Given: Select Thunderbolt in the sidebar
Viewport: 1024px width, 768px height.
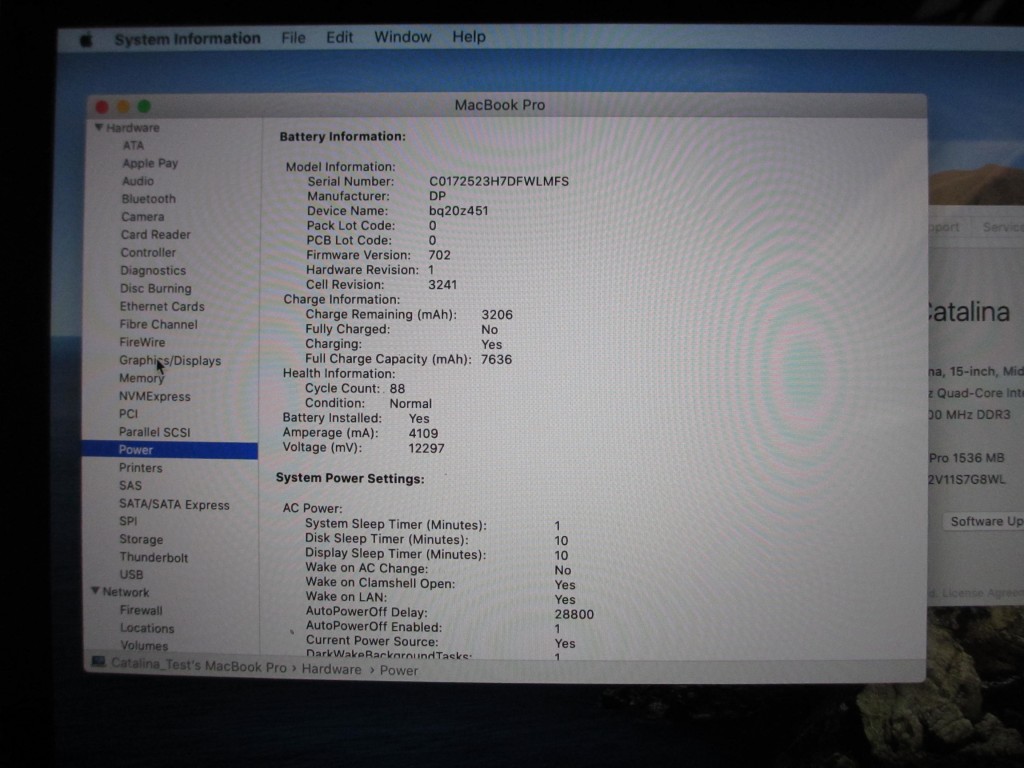Looking at the screenshot, I should [153, 557].
